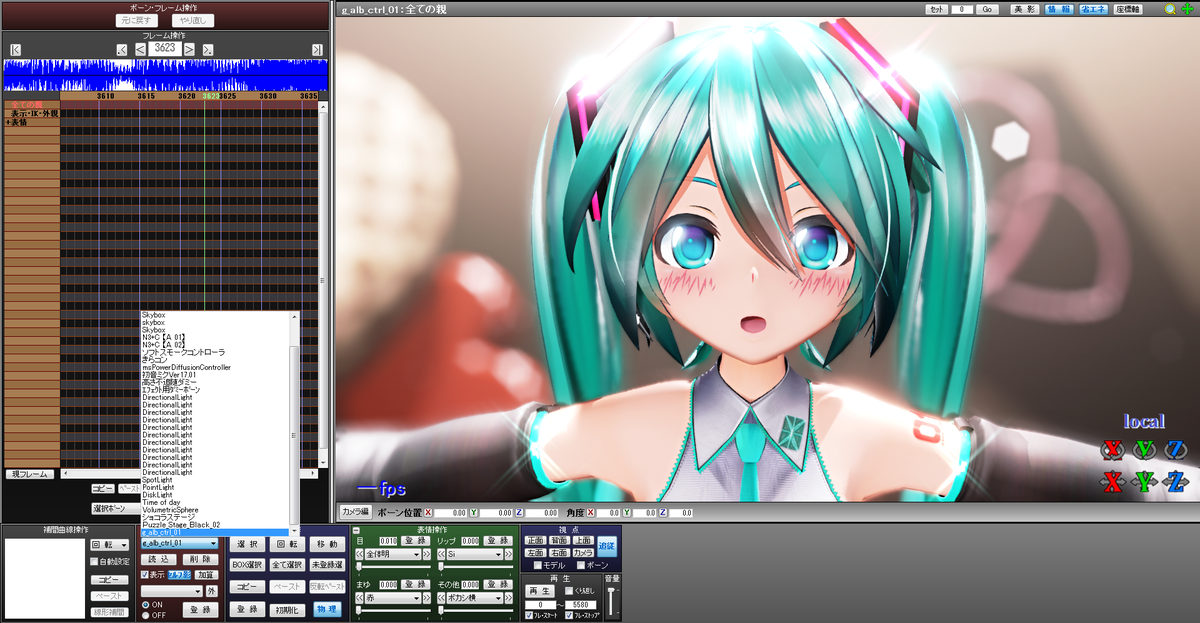Viewport: 1200px width, 623px height.
Task: Adjust the lip morph slider under Si
Action: click(x=475, y=567)
